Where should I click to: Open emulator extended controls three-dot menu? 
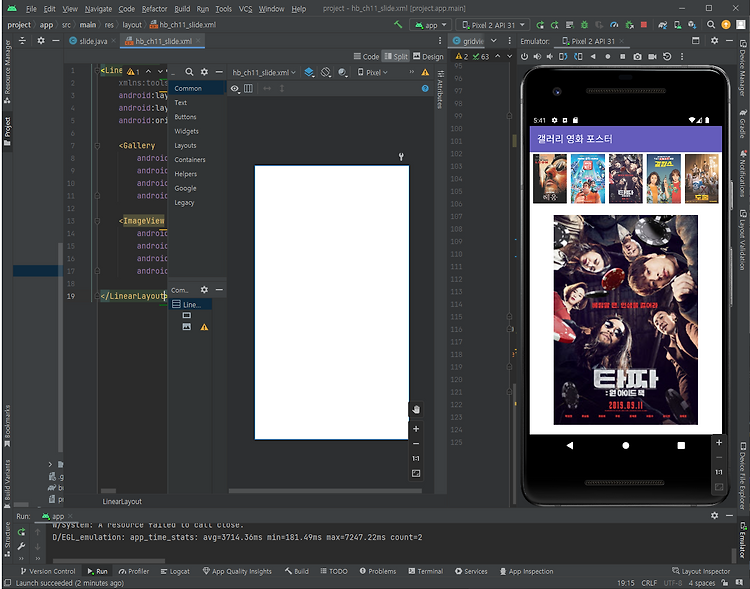(x=682, y=56)
